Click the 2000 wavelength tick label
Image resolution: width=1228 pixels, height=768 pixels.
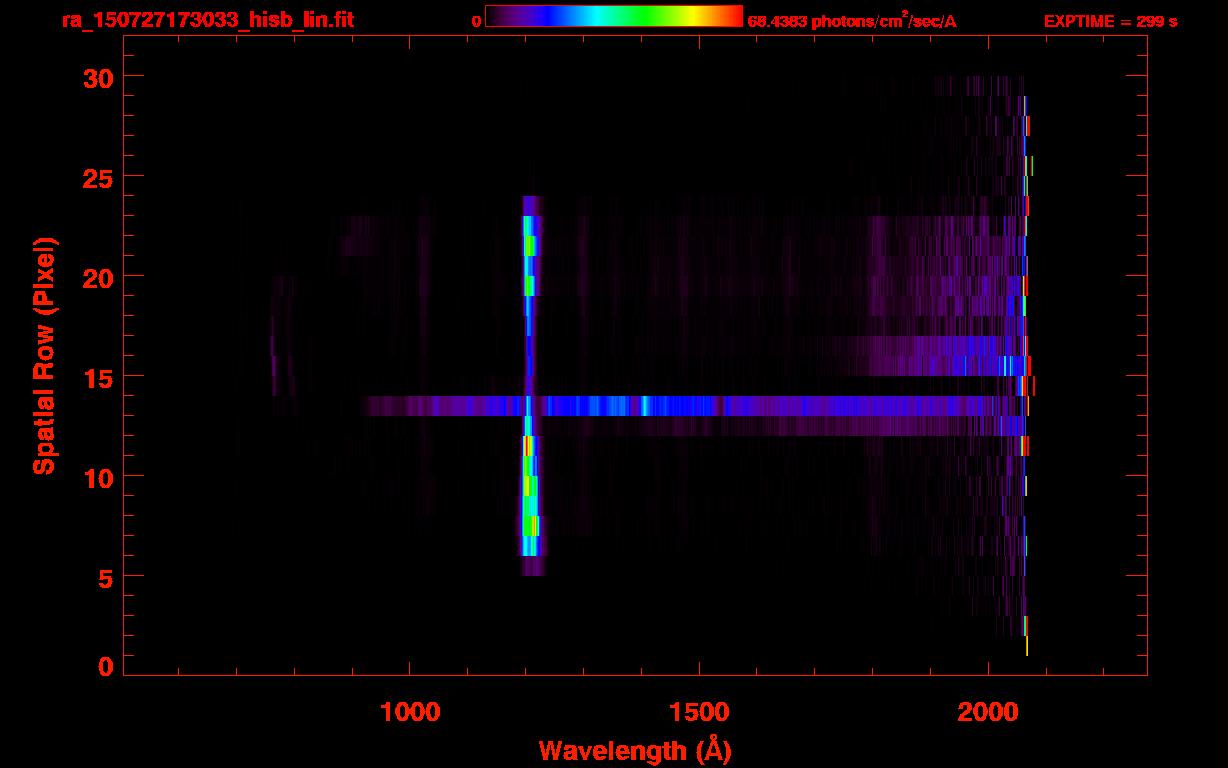pos(988,712)
